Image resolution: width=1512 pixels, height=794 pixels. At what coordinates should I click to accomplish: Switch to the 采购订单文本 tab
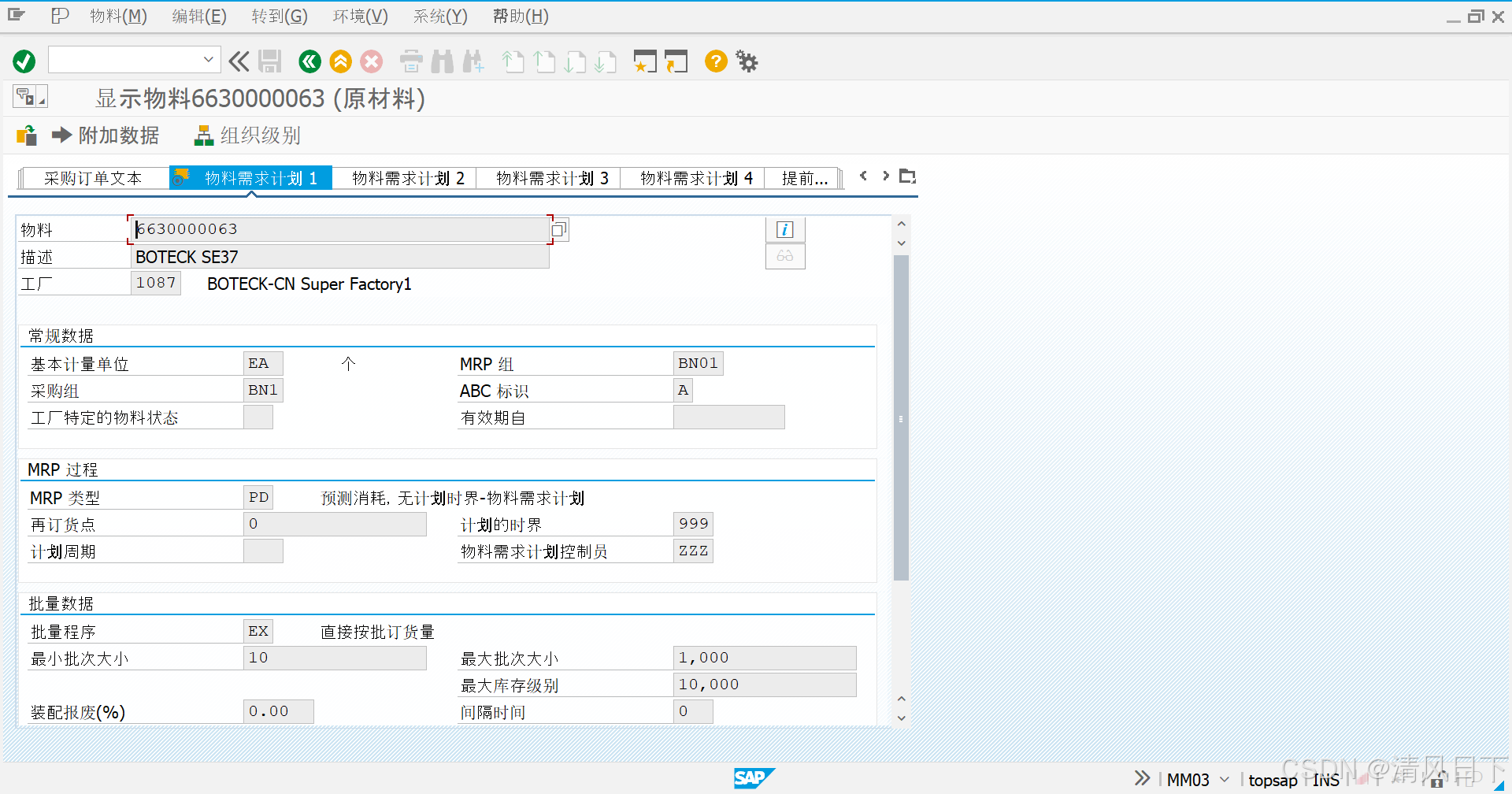point(93,177)
